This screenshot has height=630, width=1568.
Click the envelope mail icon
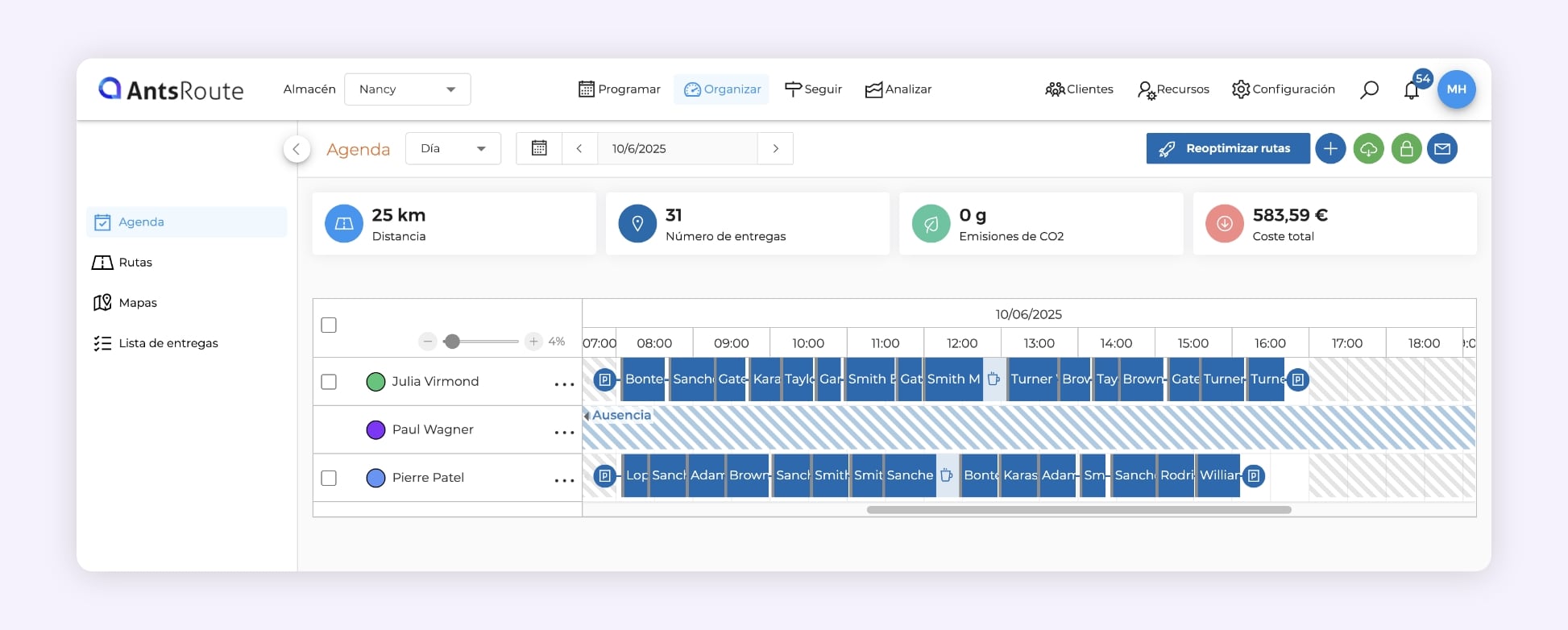1442,149
